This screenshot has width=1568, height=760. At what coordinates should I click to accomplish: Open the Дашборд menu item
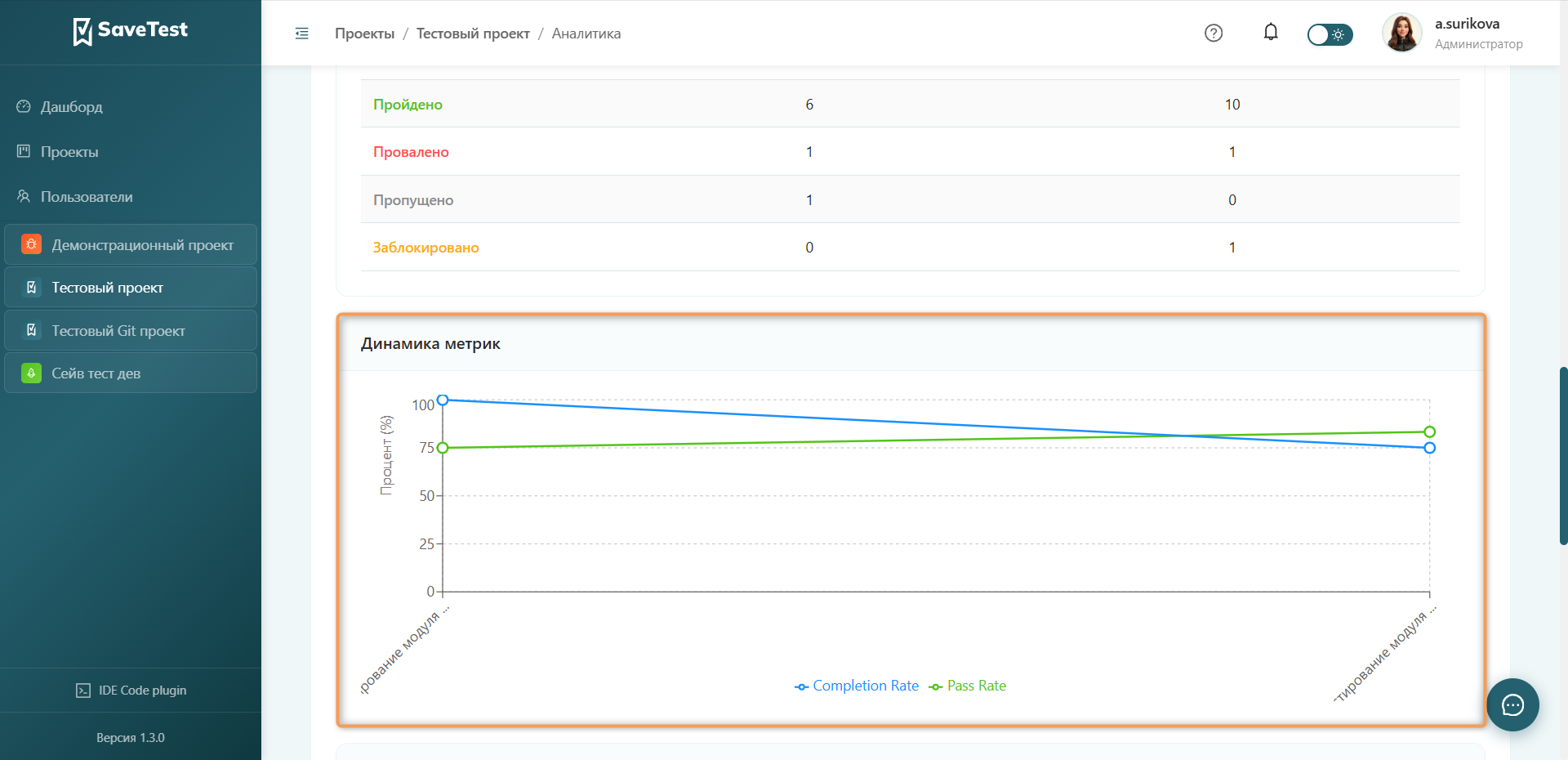tap(72, 107)
